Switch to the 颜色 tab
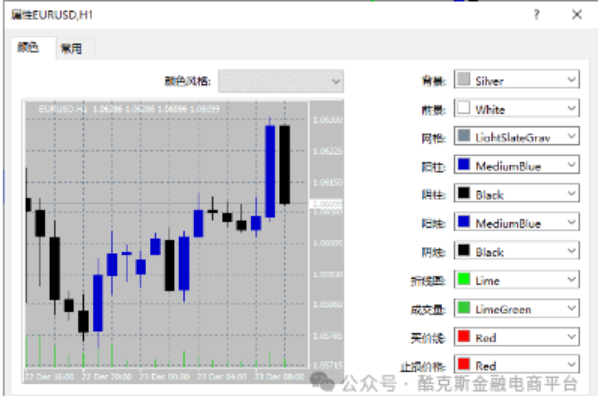598x408 pixels. click(x=28, y=47)
